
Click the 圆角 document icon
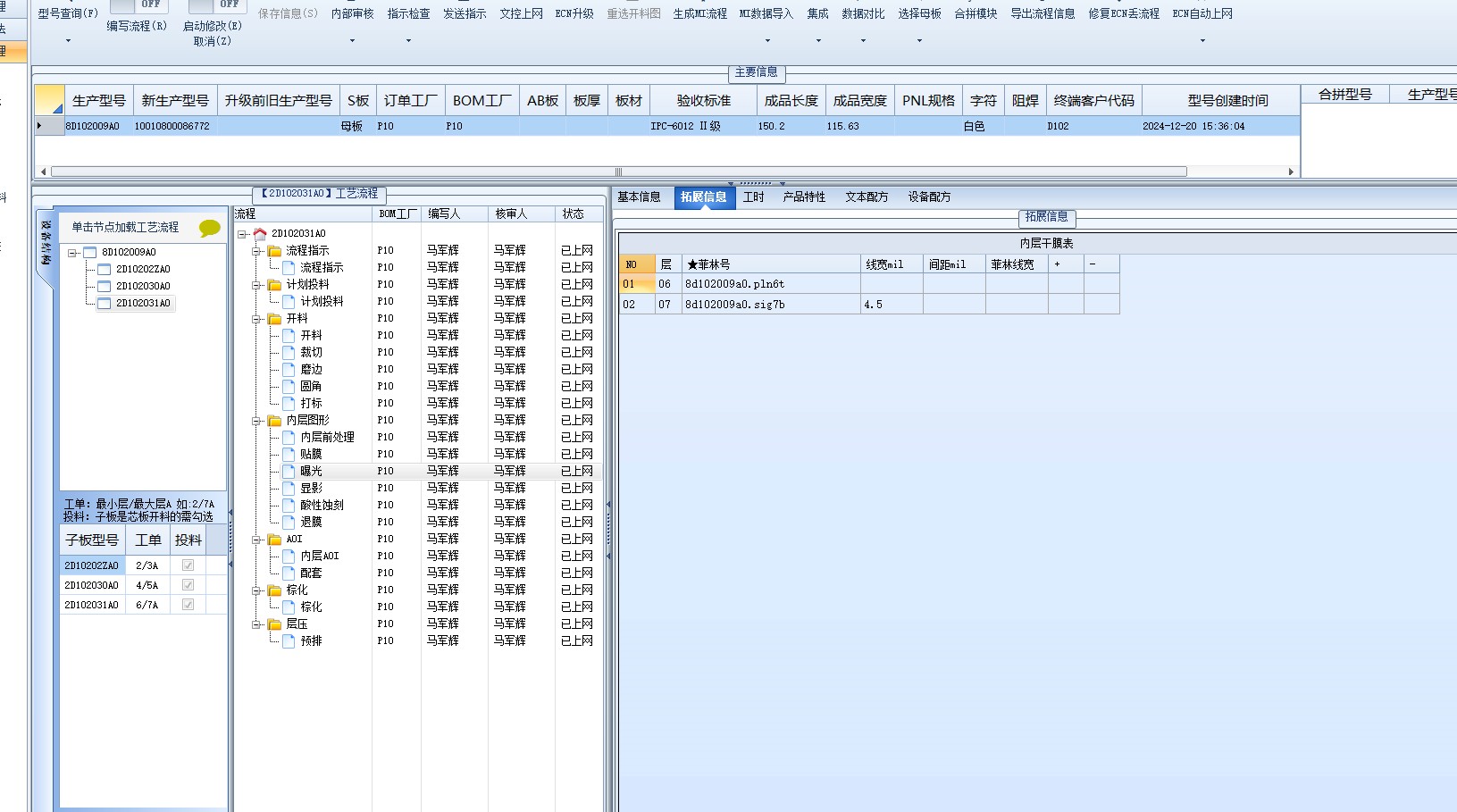(289, 387)
